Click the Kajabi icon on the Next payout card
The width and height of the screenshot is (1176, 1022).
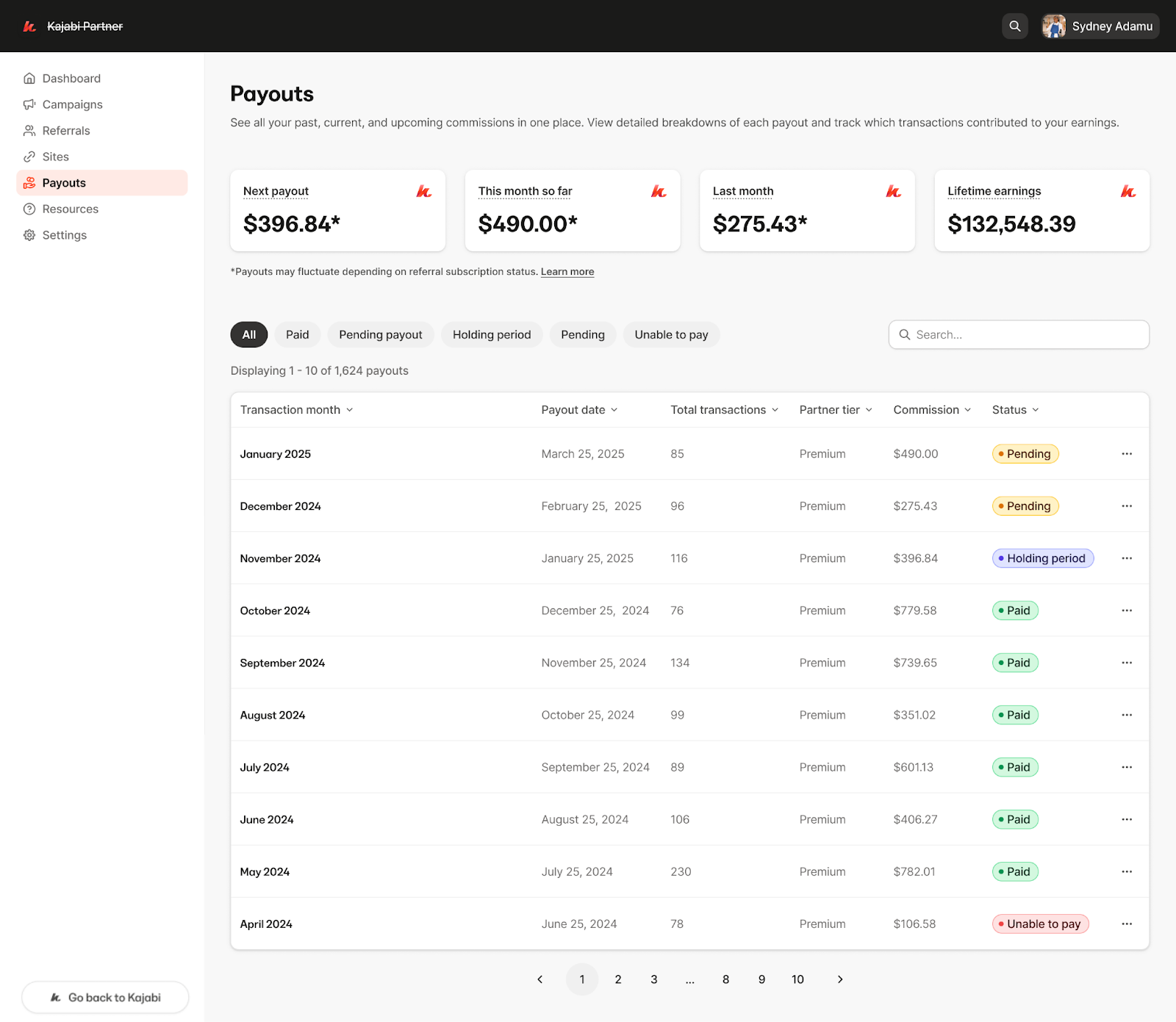tap(424, 192)
